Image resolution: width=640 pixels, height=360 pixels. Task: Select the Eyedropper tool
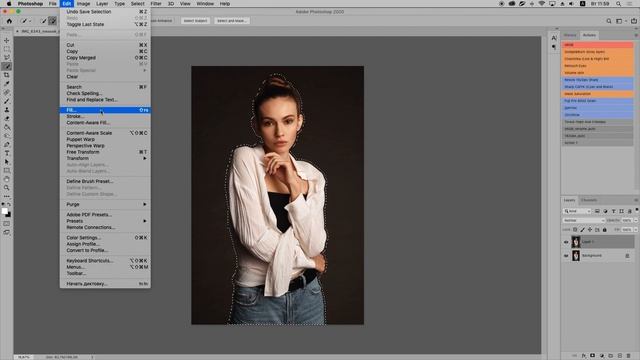(x=7, y=84)
